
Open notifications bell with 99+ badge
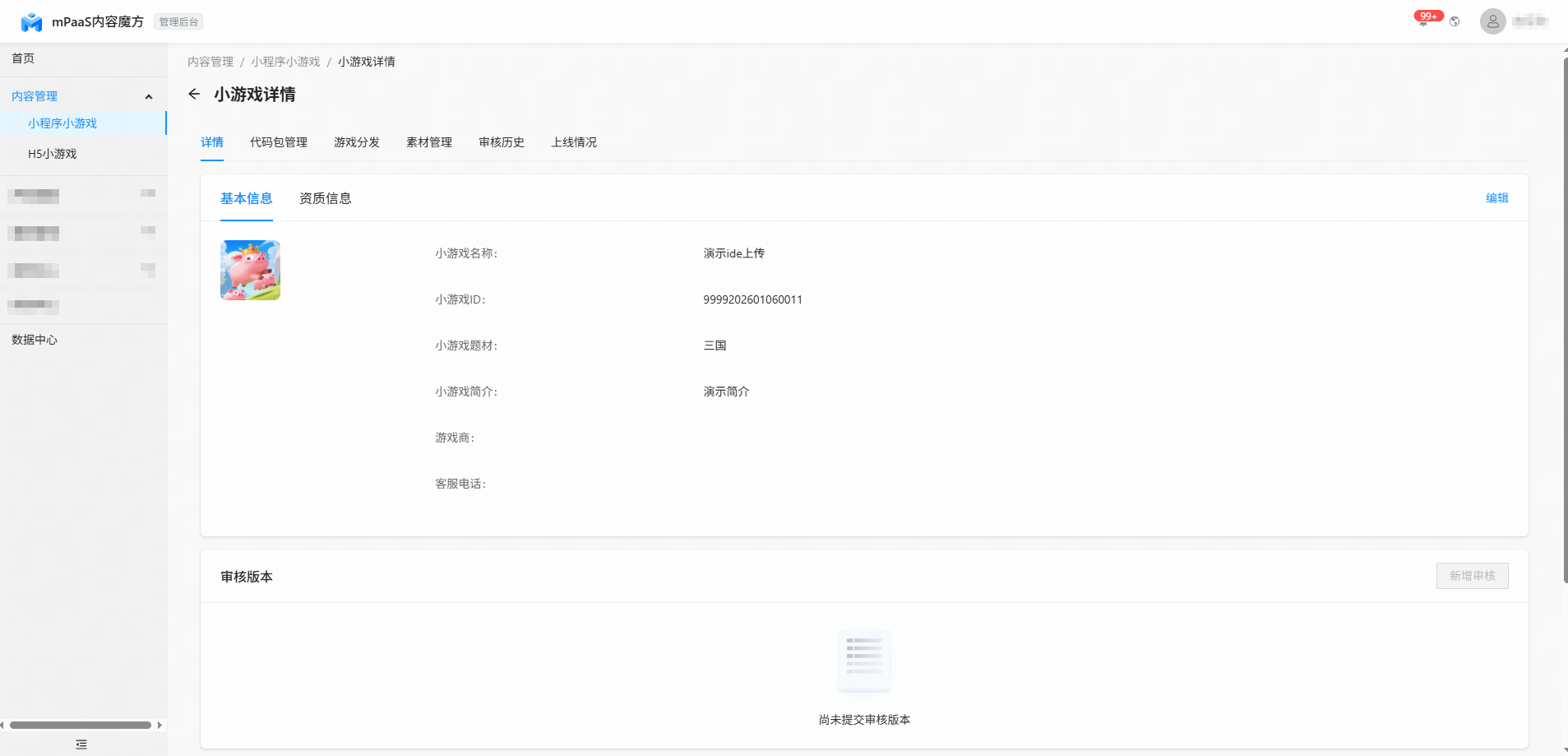pos(1424,21)
